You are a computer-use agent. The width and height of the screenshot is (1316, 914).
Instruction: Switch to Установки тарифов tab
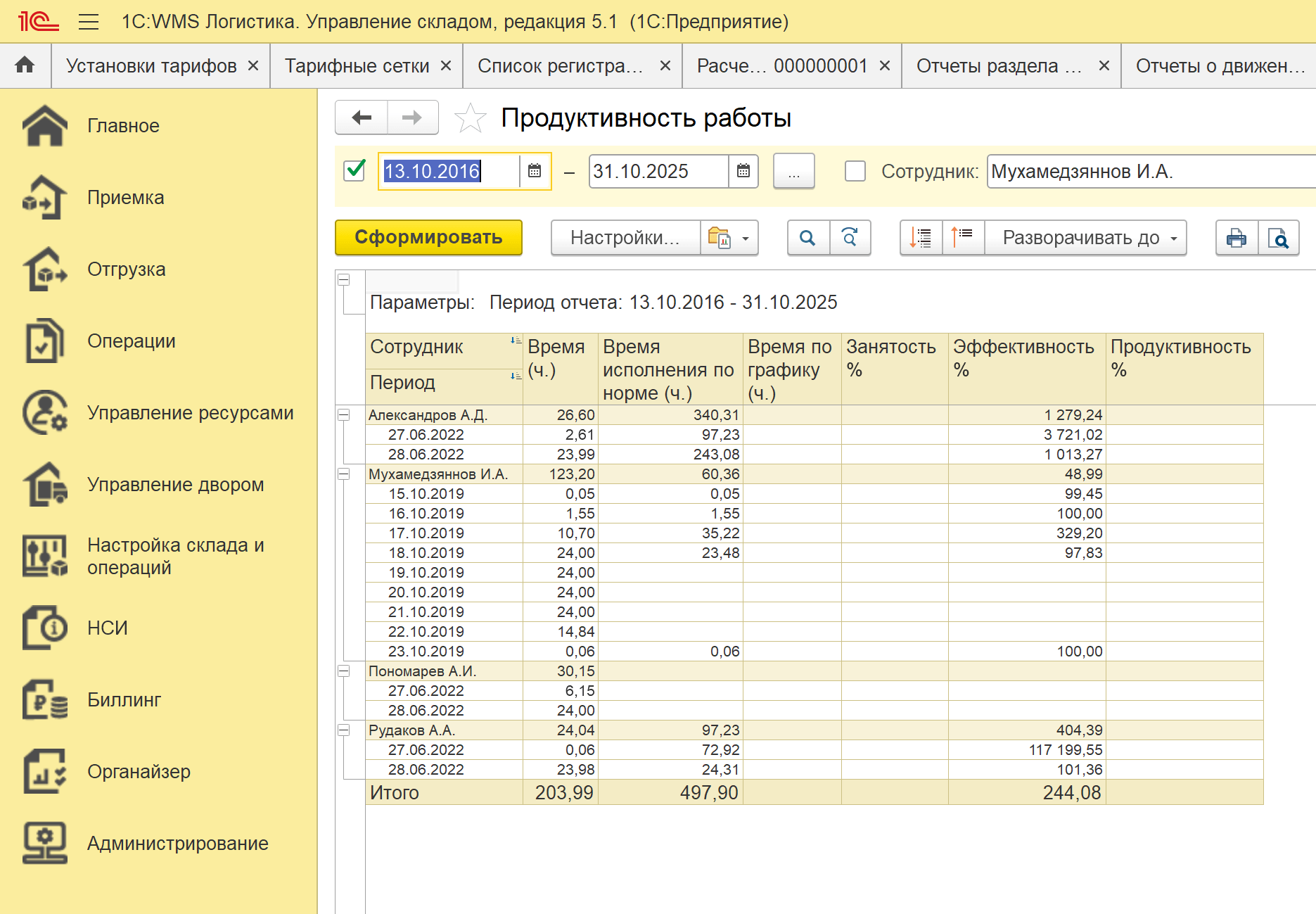(x=151, y=65)
